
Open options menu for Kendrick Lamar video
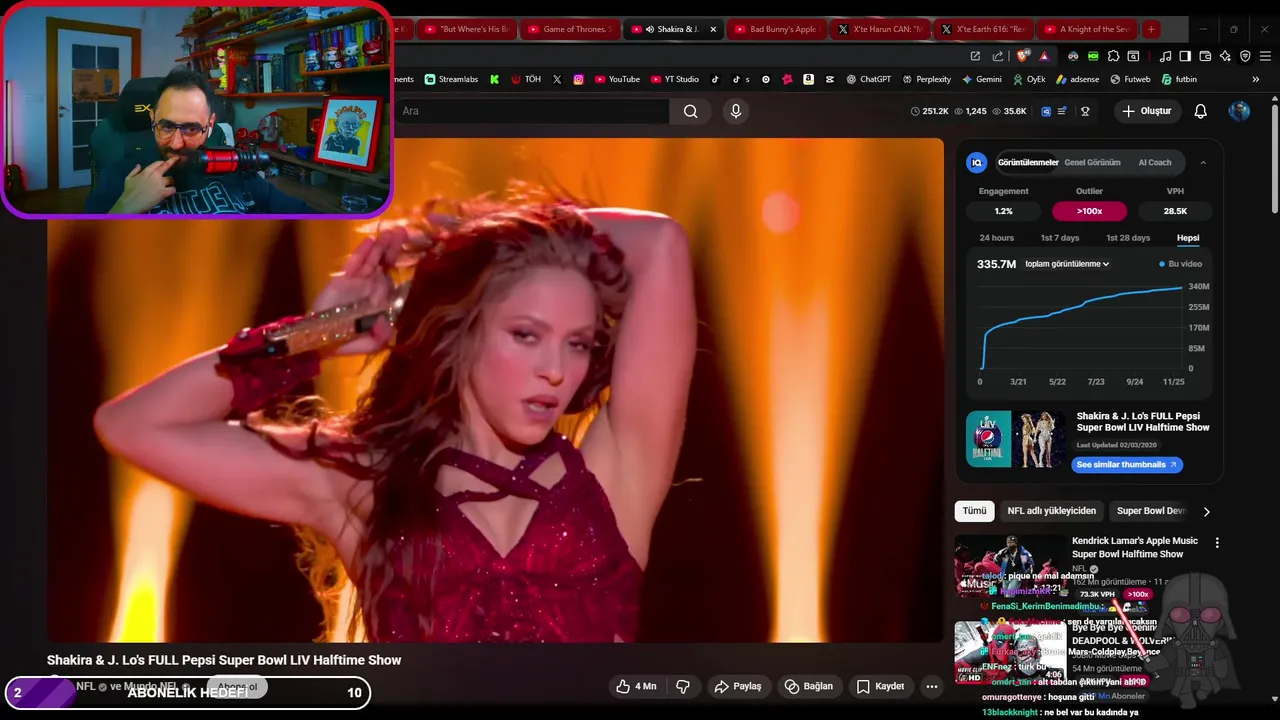point(1217,543)
